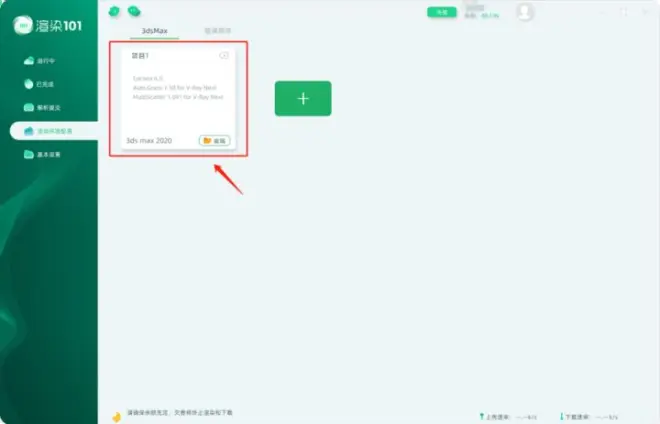Click the green chat bubble icon at top
The width and height of the screenshot is (660, 424).
[x=134, y=11]
